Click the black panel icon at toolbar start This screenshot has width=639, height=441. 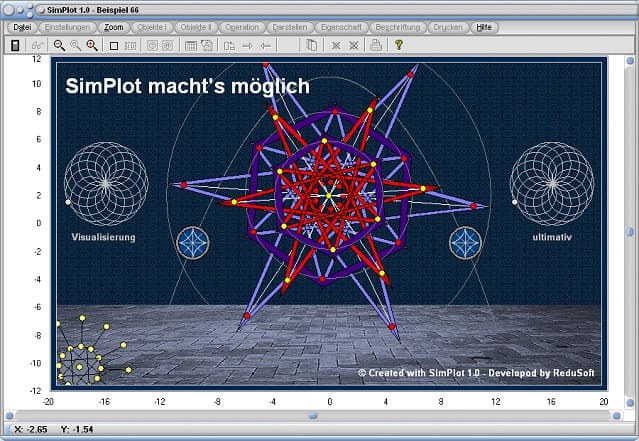tap(15, 45)
